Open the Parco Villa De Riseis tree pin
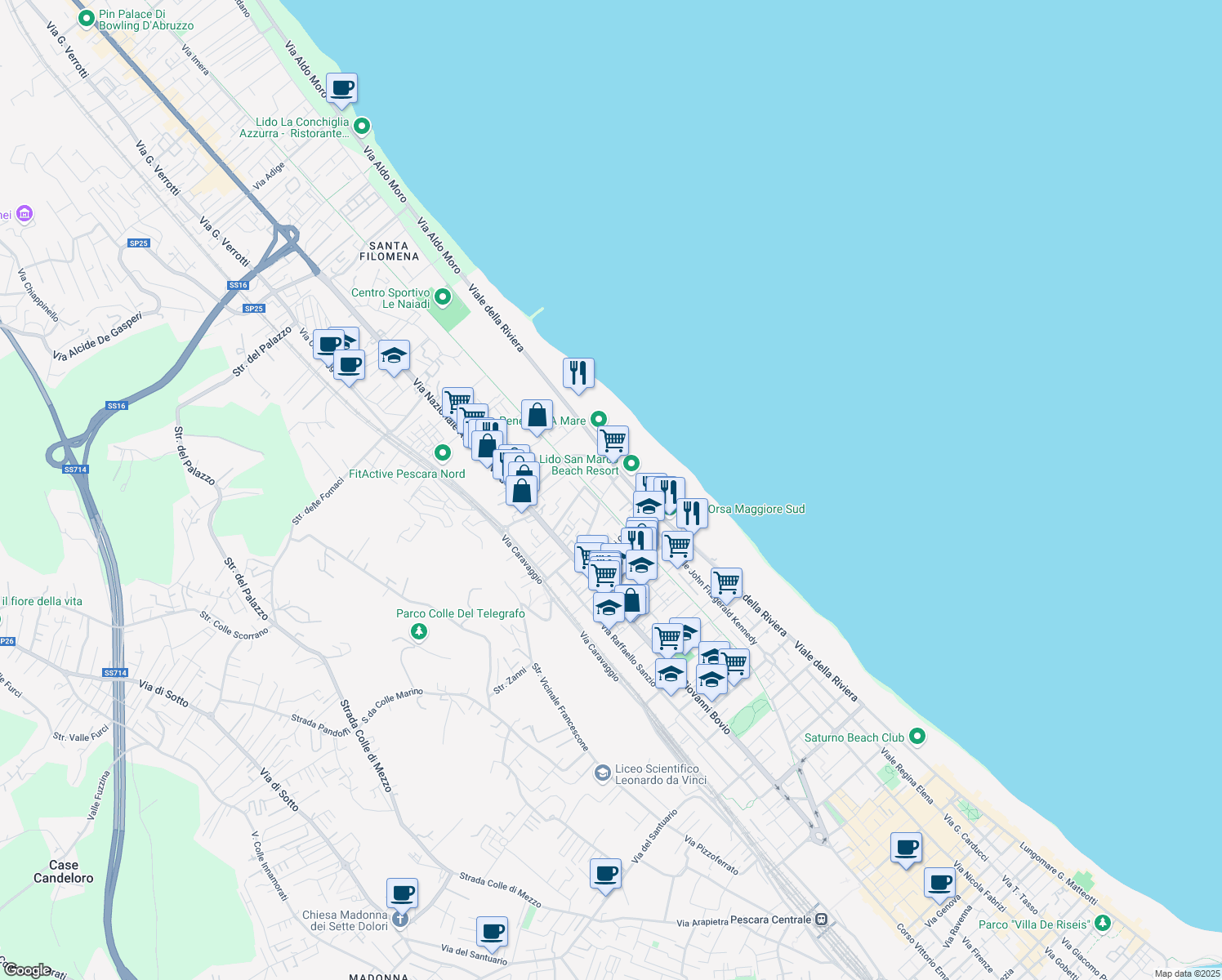 tap(1104, 924)
